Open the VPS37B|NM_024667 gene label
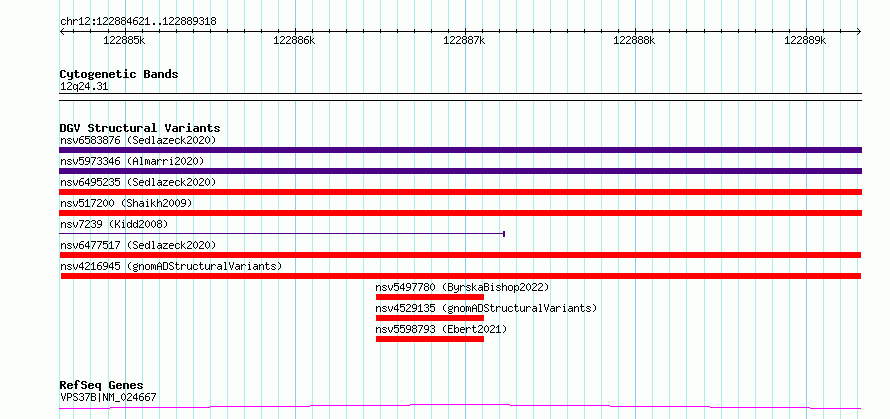Image resolution: width=890 pixels, height=419 pixels. (108, 397)
